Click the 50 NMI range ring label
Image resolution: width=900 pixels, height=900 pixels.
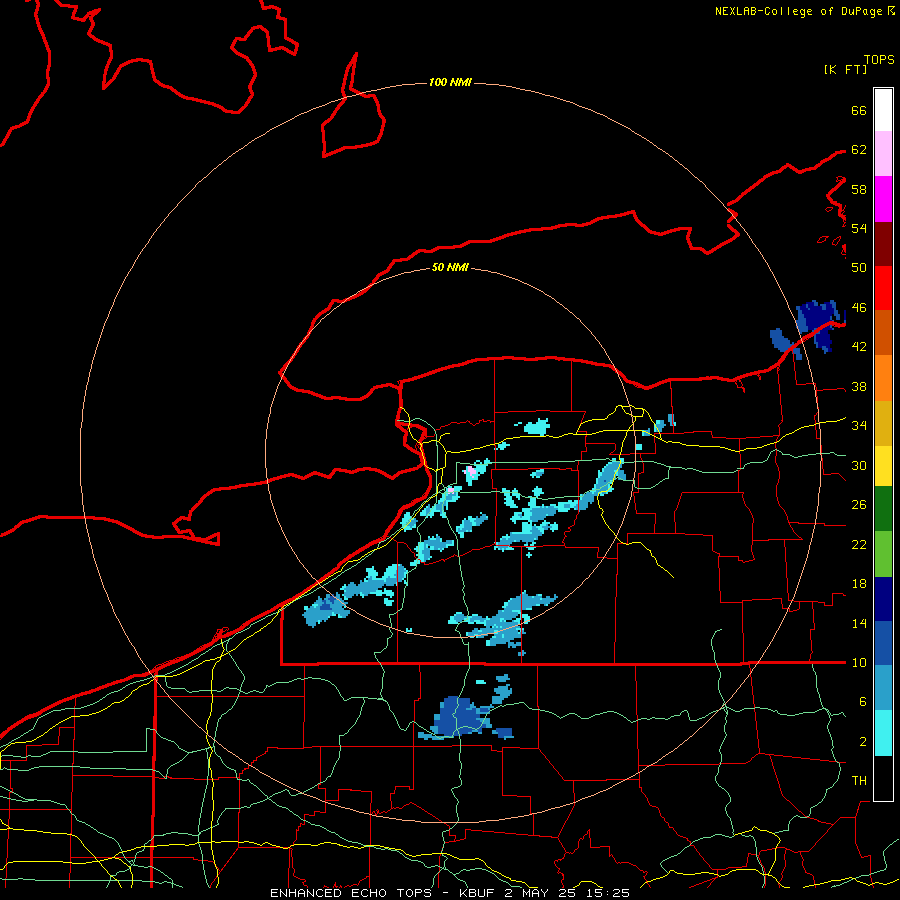(x=450, y=267)
